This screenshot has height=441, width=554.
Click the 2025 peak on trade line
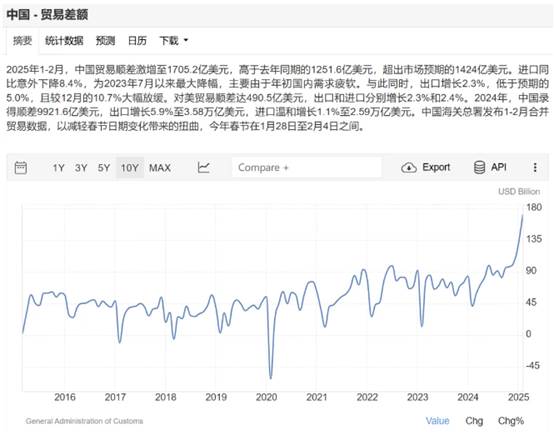point(523,214)
